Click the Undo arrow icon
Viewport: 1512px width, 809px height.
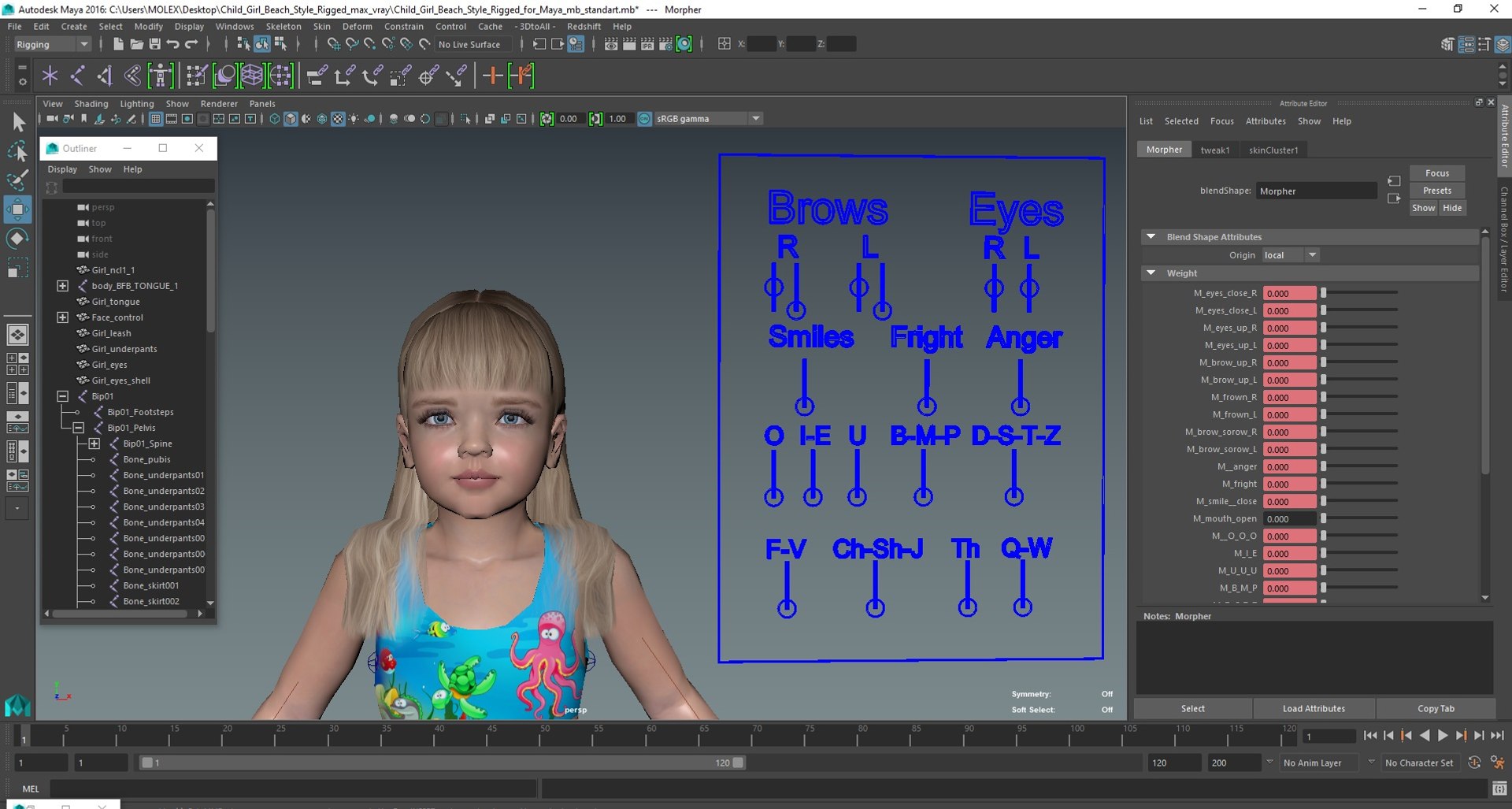coord(173,44)
